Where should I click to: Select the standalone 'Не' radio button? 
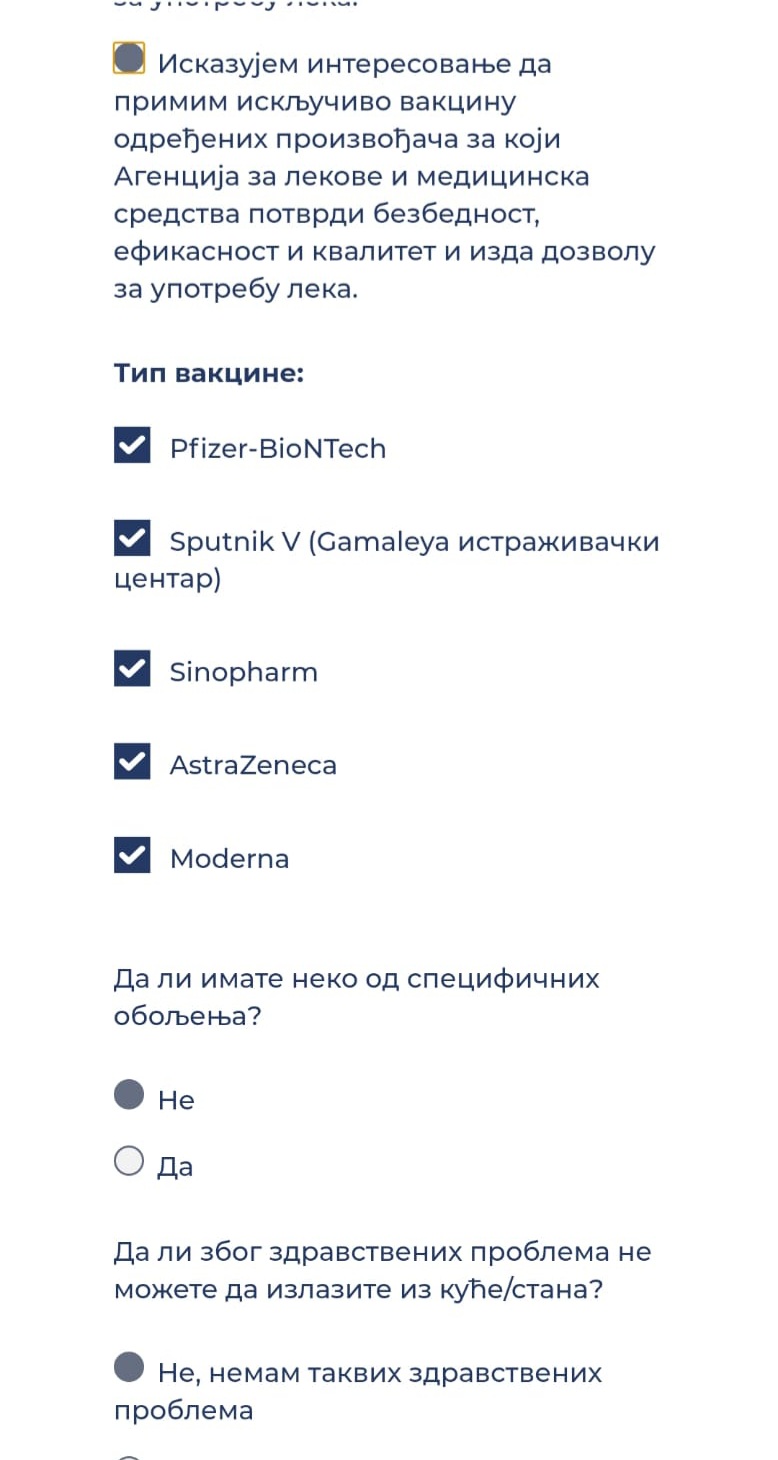click(x=129, y=1095)
